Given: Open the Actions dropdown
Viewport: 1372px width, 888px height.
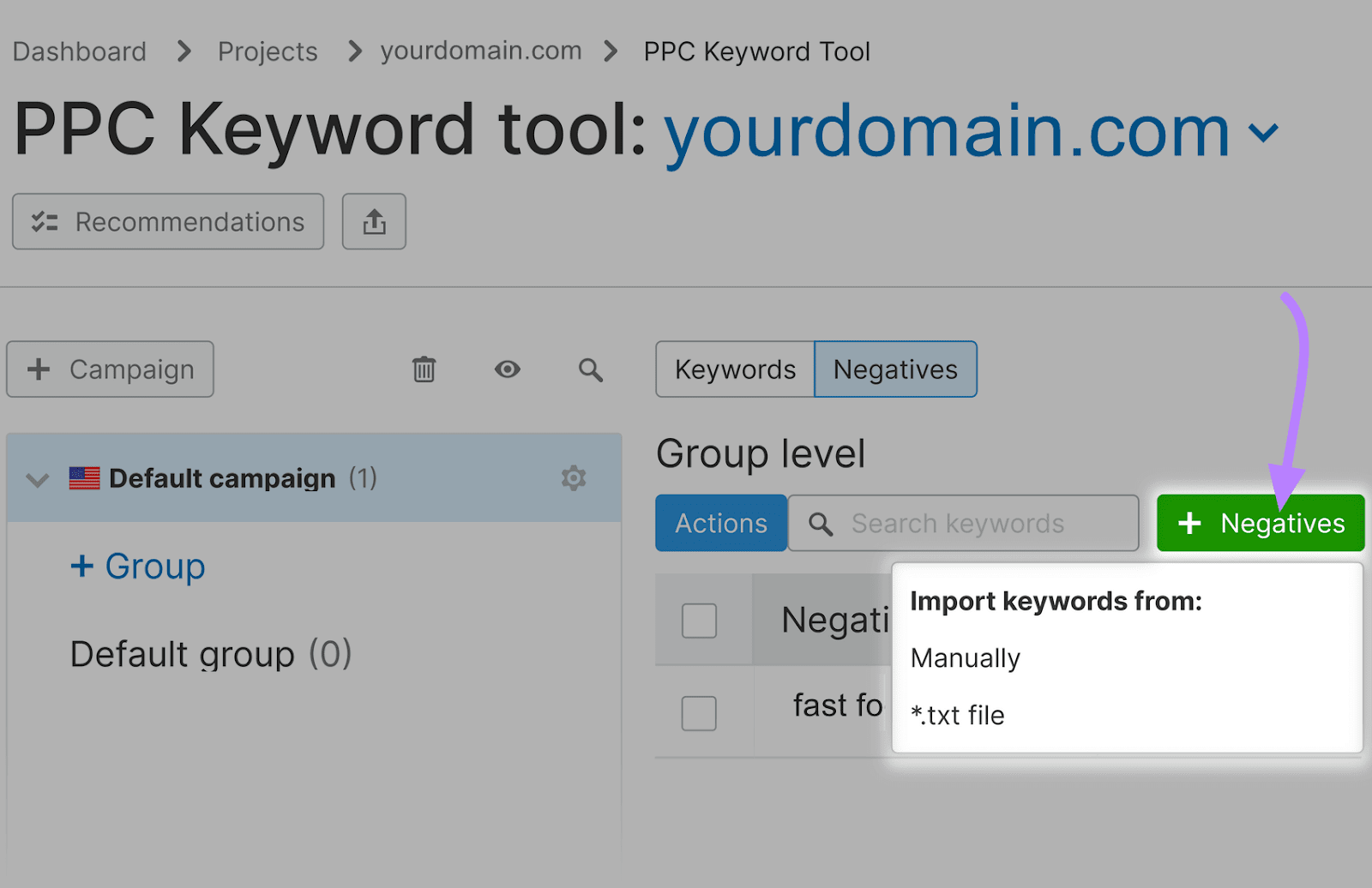Looking at the screenshot, I should [720, 523].
